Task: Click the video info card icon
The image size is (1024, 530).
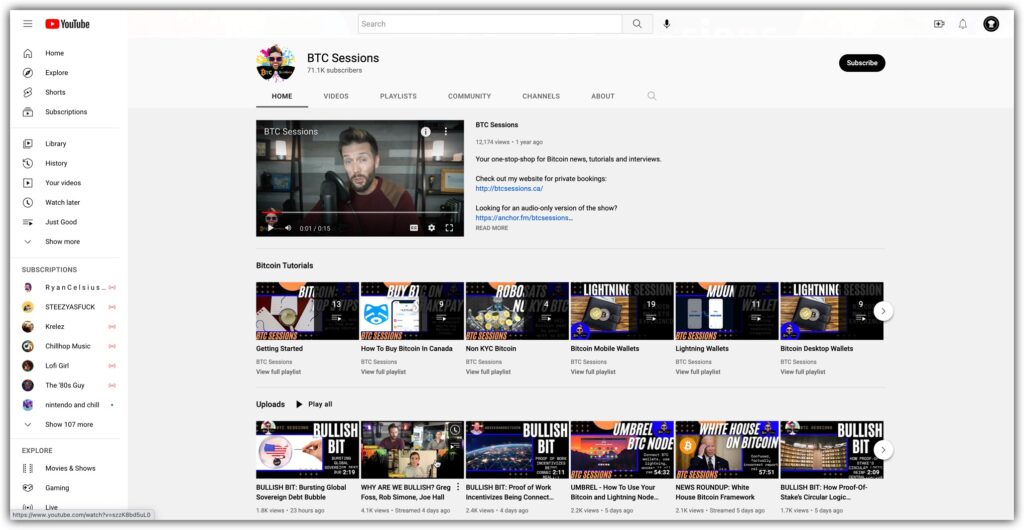Action: tap(426, 131)
